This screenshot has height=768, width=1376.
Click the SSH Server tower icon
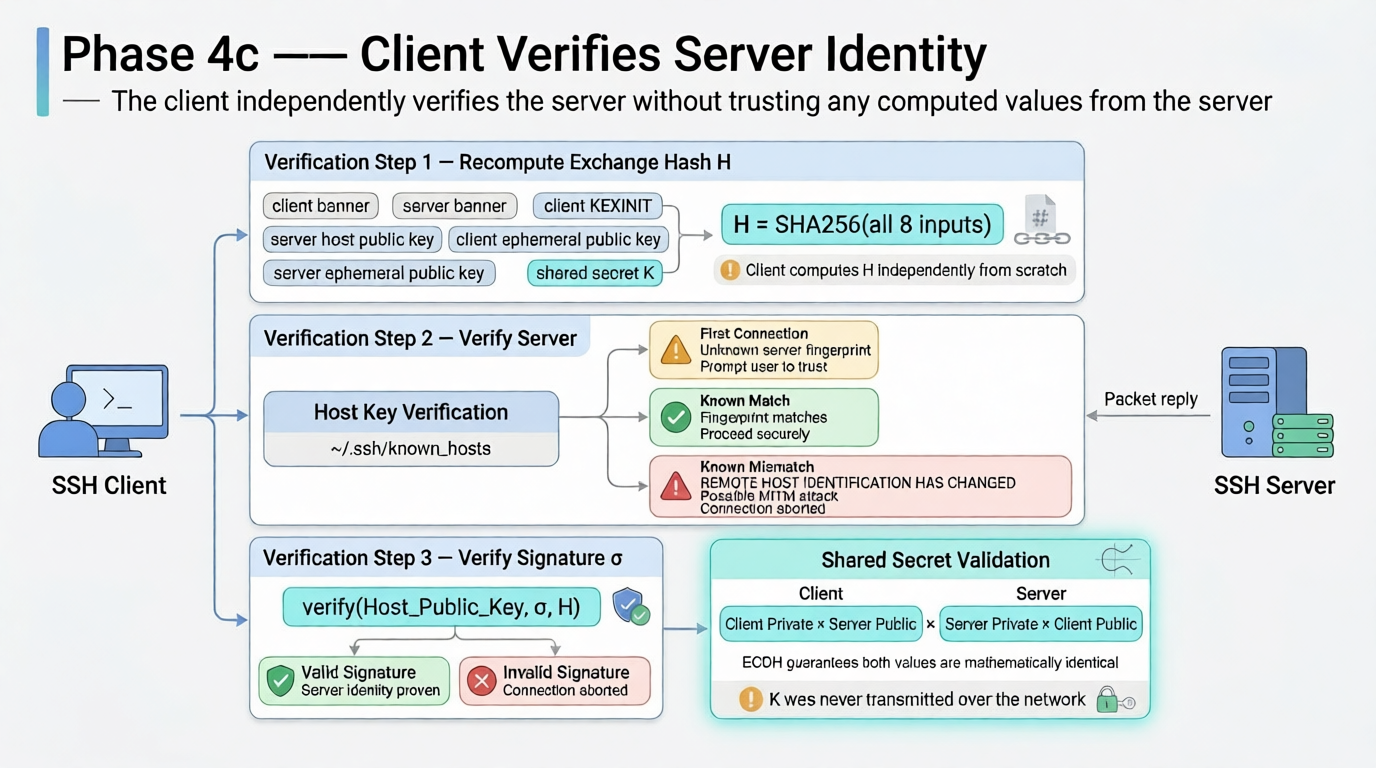tap(1277, 402)
